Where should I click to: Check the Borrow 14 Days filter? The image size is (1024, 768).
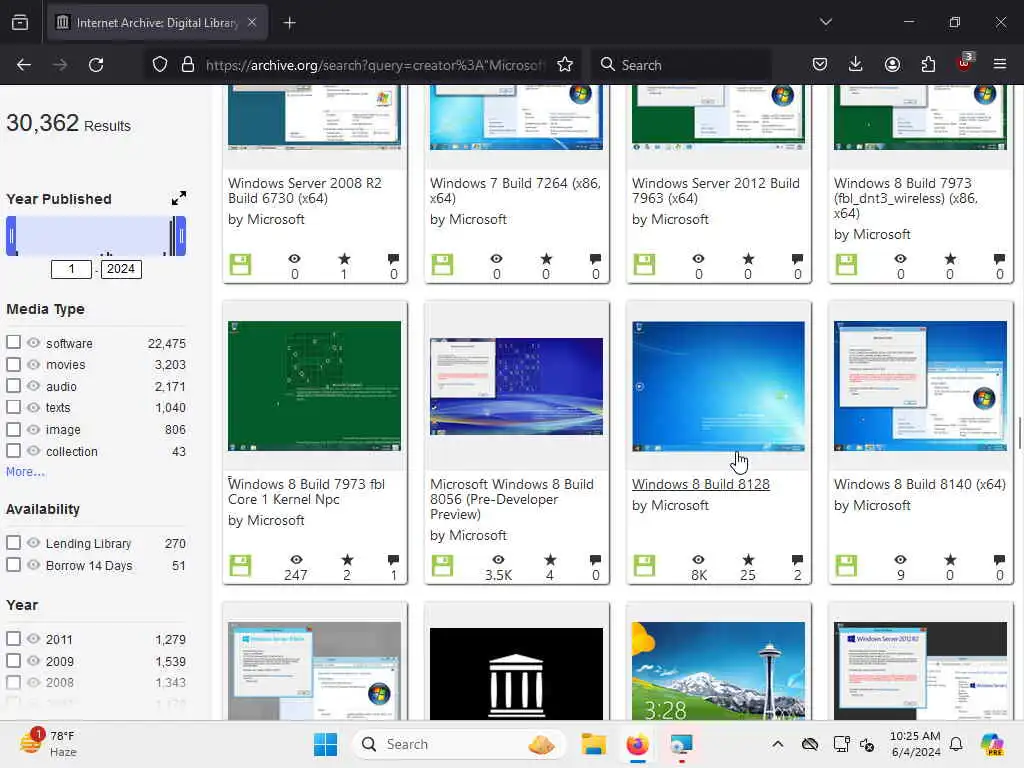click(x=13, y=564)
